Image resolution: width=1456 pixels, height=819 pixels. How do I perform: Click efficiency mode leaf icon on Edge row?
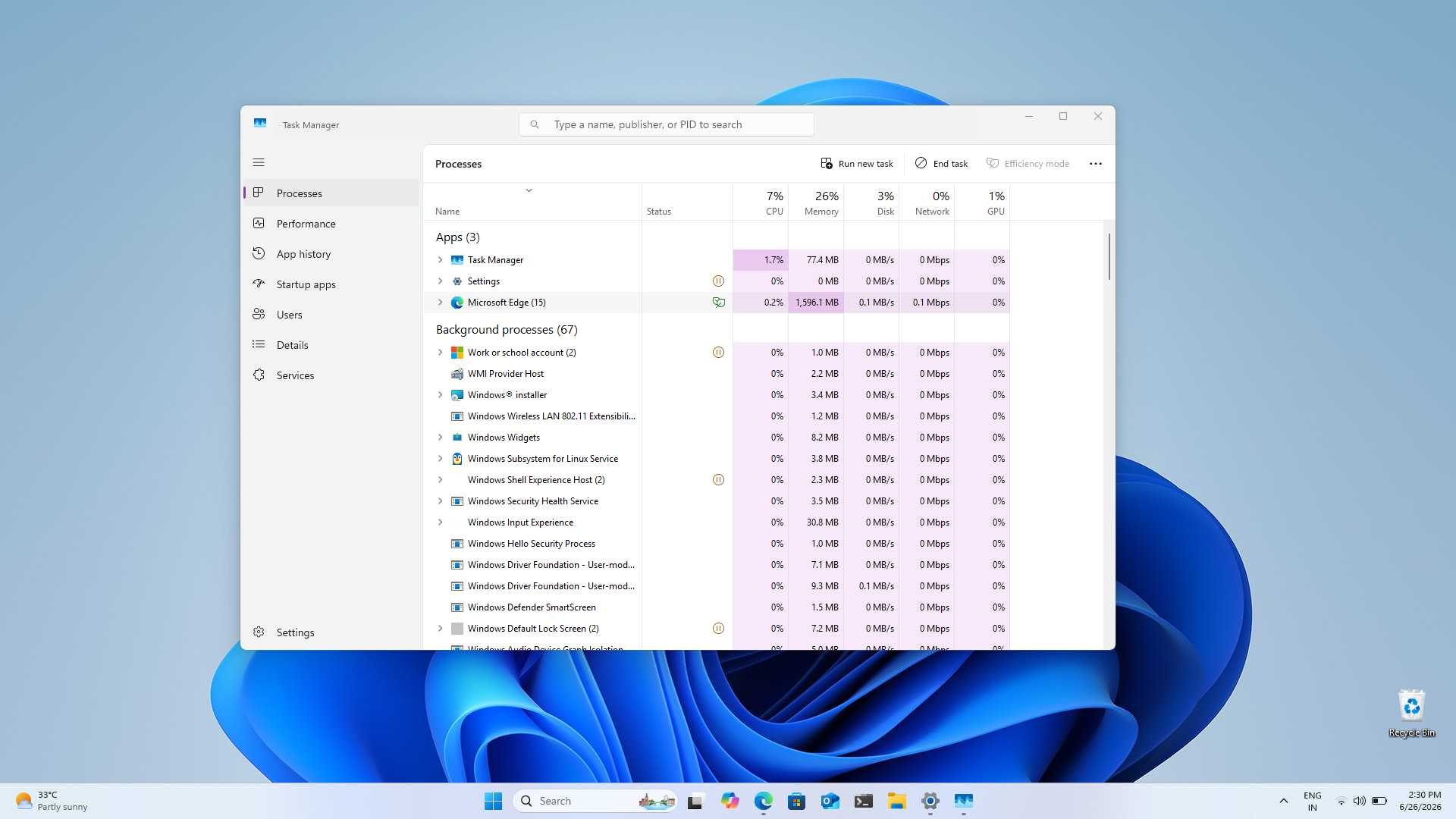click(718, 303)
